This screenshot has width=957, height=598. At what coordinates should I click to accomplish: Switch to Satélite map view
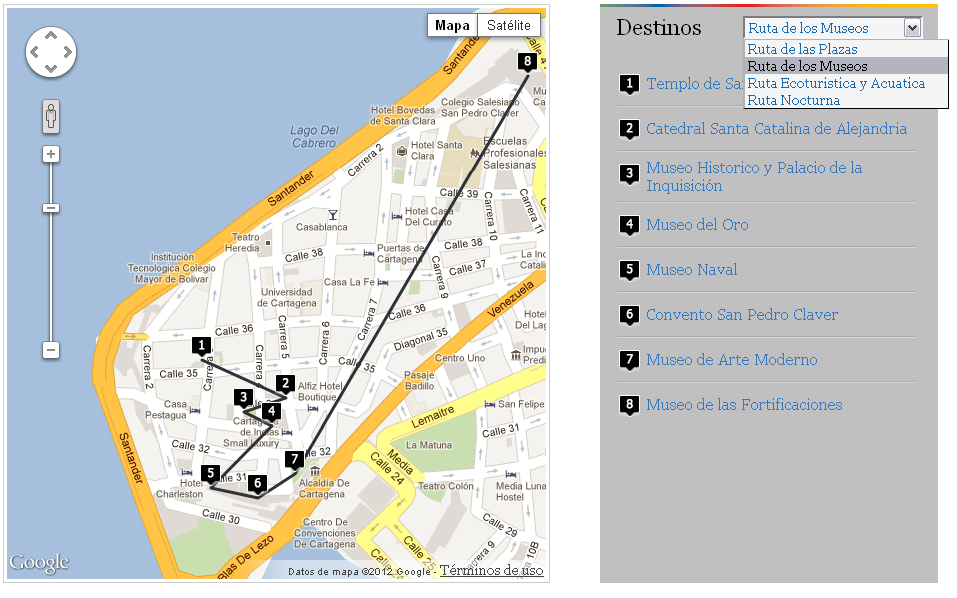pyautogui.click(x=508, y=25)
